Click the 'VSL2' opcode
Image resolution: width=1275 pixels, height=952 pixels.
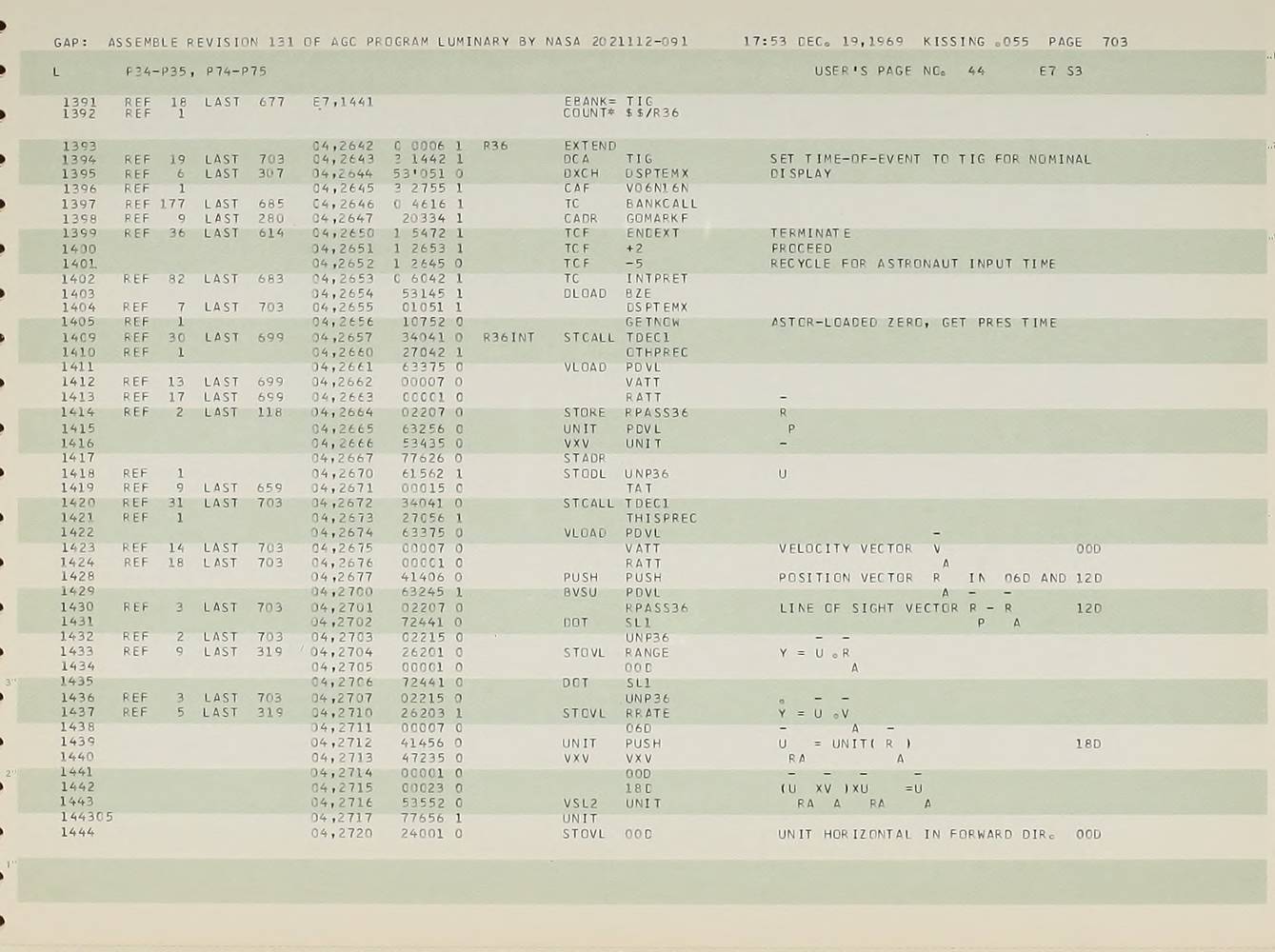[x=580, y=803]
